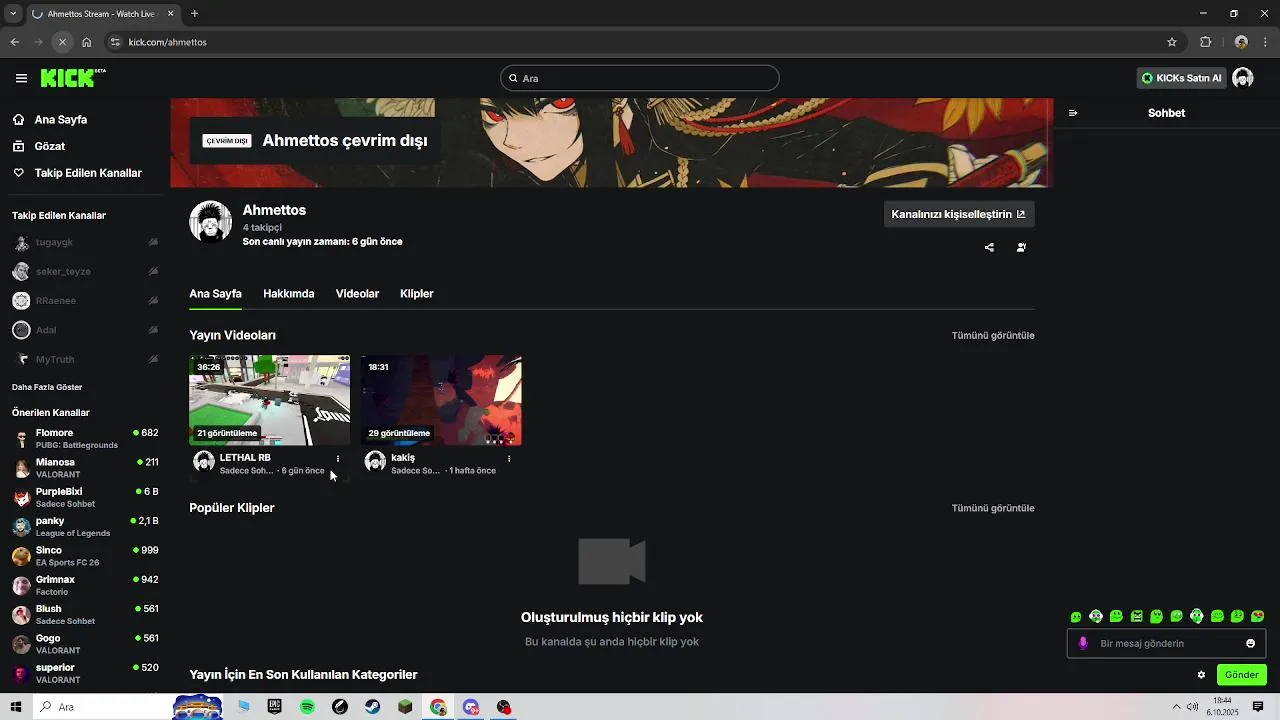Open the Minecraft block taskbar icon
Screen dimensions: 1280x720
(x=405, y=707)
